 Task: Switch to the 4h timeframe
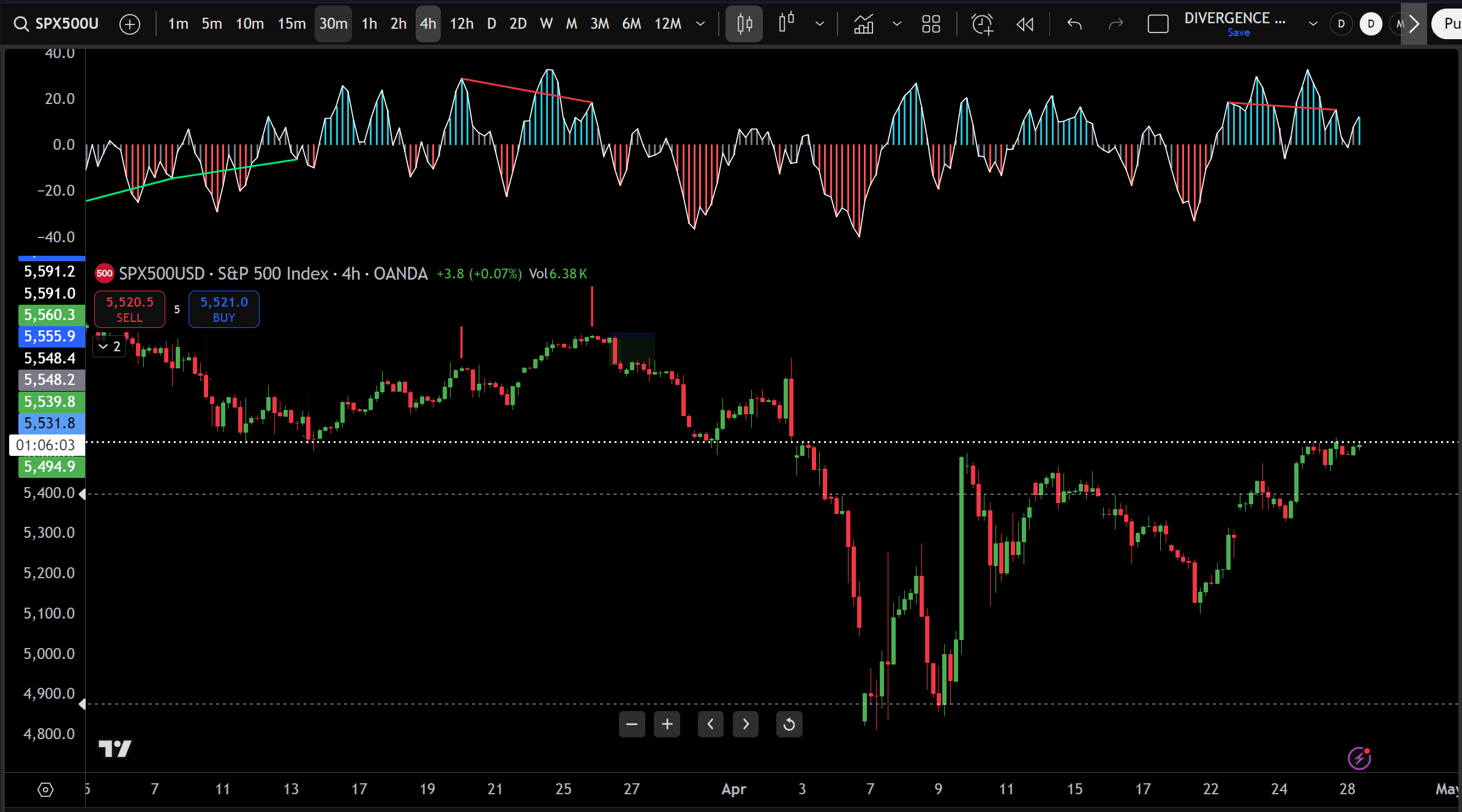point(428,24)
